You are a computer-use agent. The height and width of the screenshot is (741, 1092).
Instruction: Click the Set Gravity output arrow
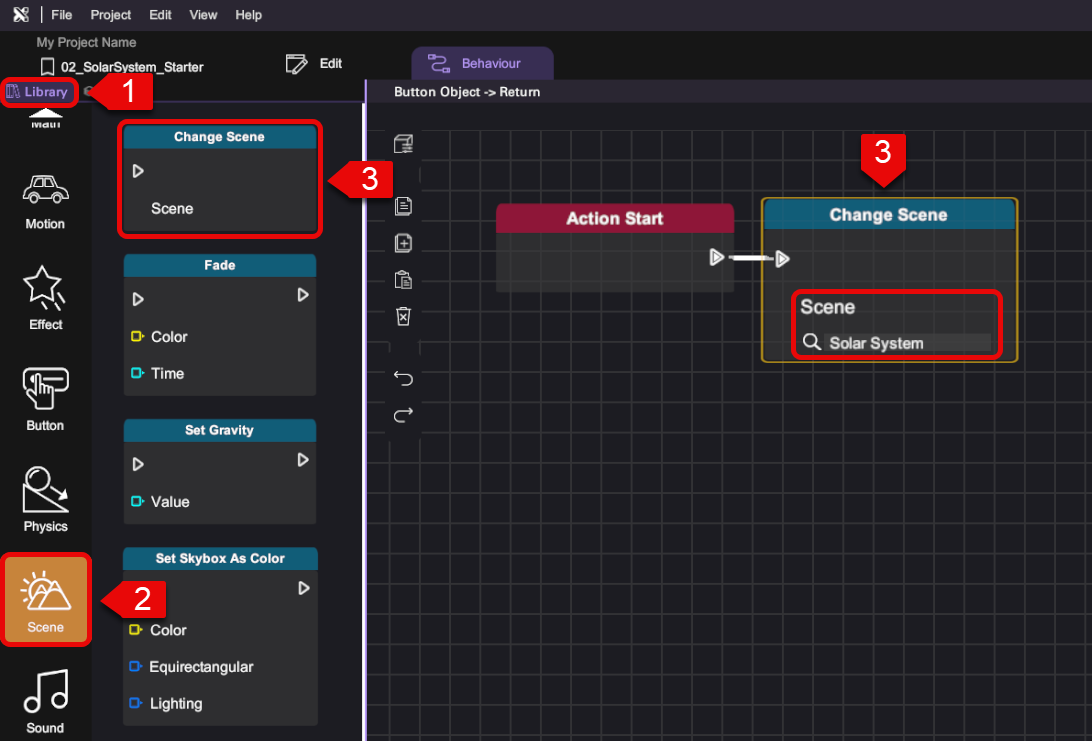(303, 460)
